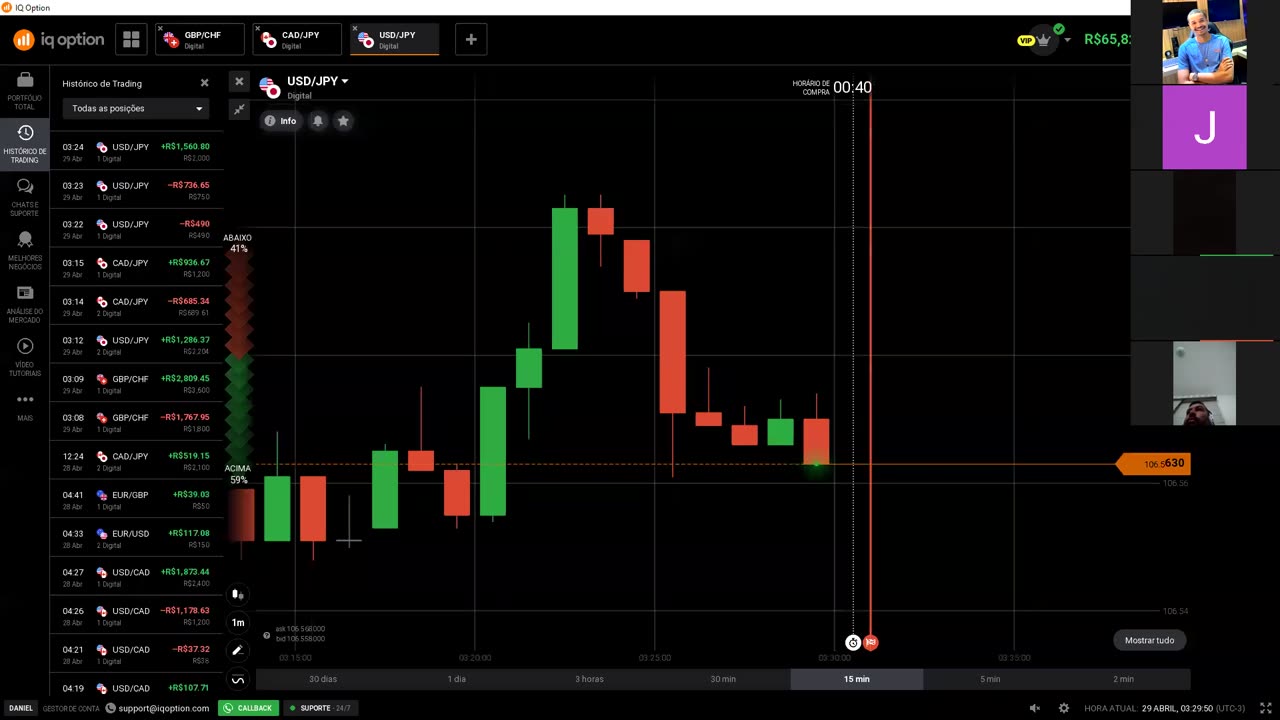The image size is (1280, 720).
Task: Click the orange current price label 106.5630
Action: 1153,463
